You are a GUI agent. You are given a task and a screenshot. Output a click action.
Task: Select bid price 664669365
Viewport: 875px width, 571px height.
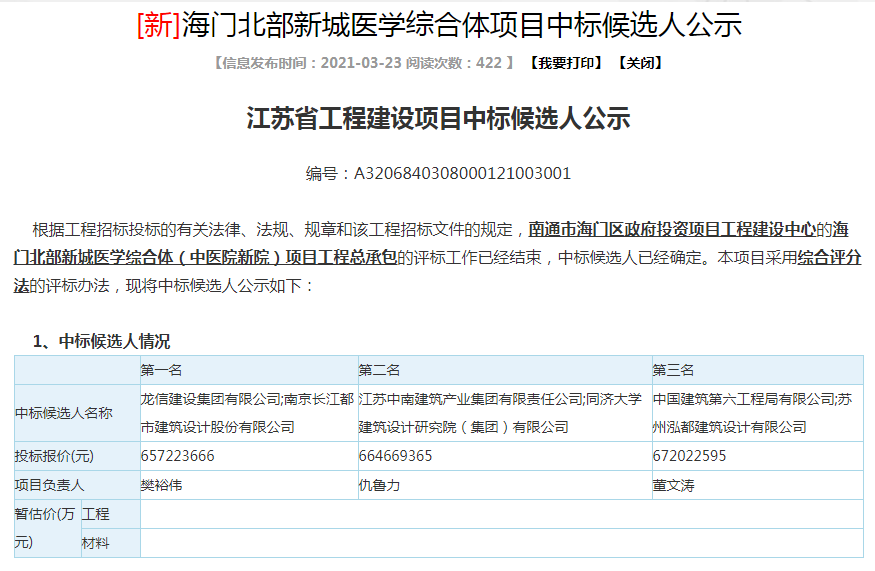[395, 456]
